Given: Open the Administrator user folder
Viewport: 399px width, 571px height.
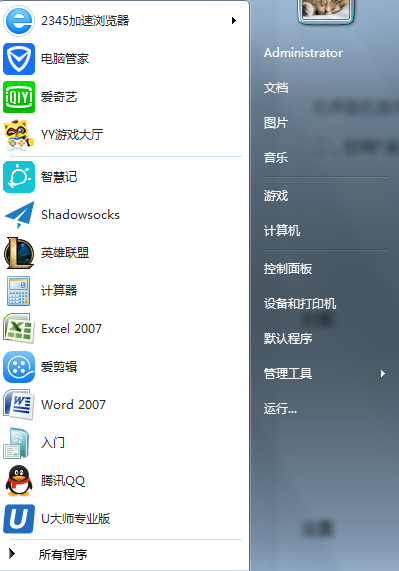Looking at the screenshot, I should point(303,53).
